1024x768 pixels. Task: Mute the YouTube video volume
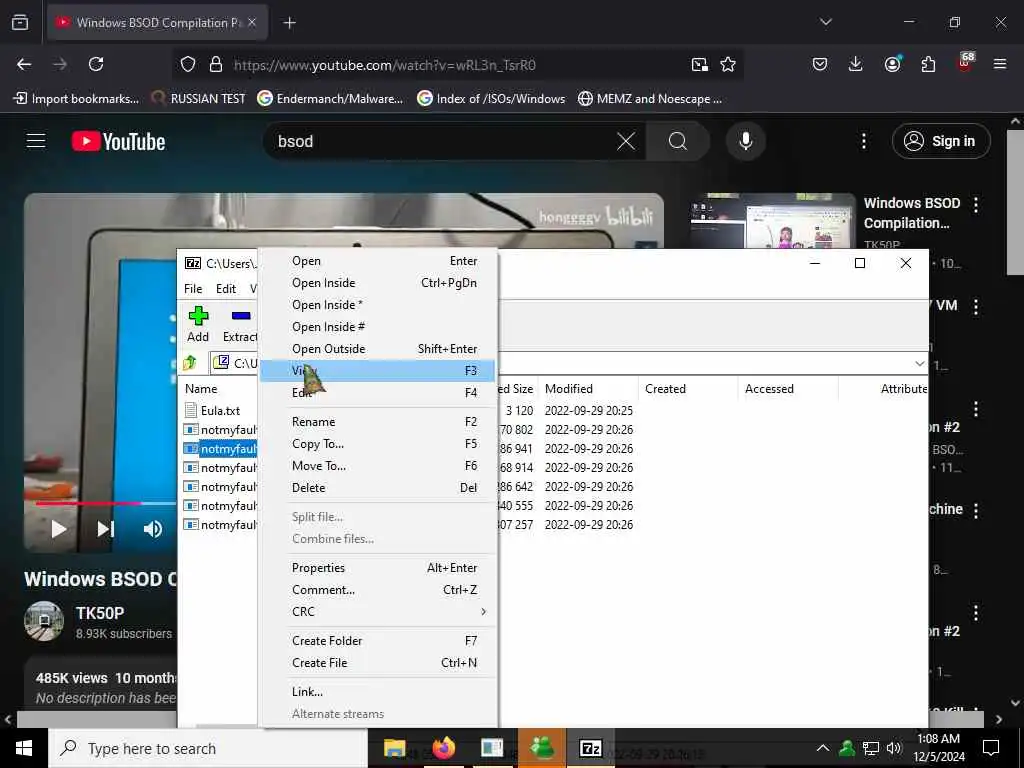[152, 529]
